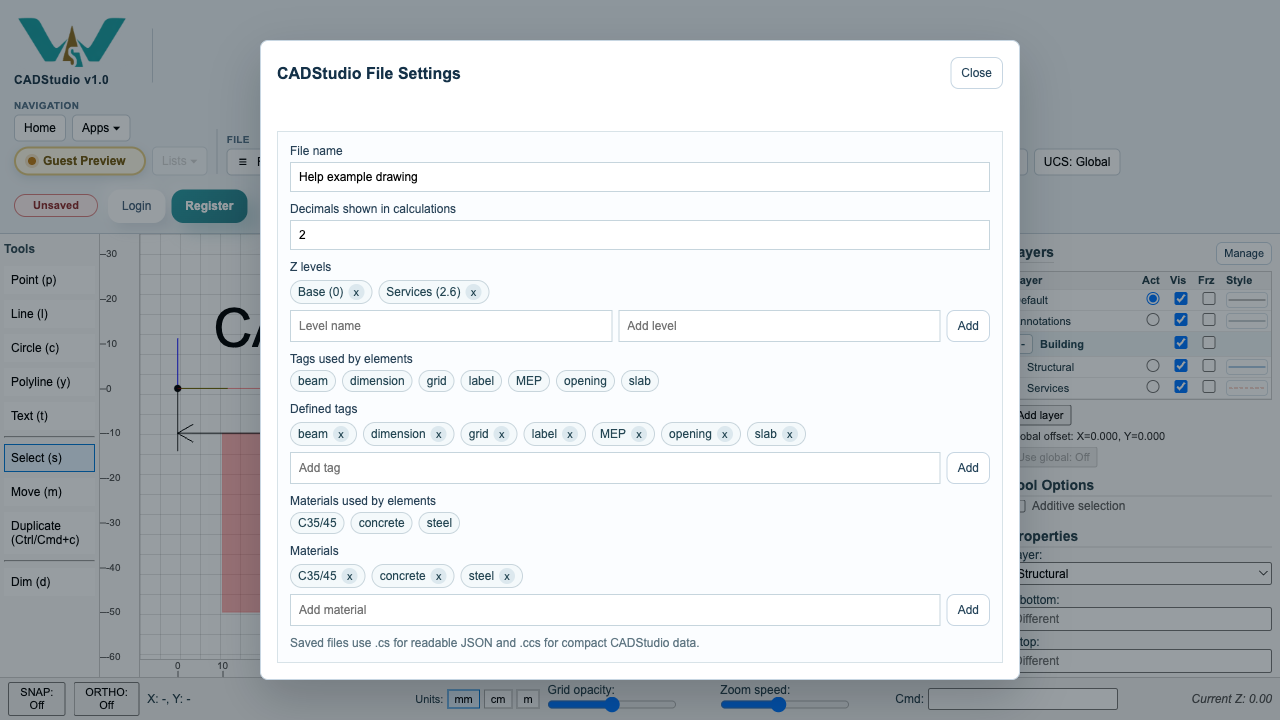Choose the Polyline (y) tool
Viewport: 1280px width, 720px height.
48,382
